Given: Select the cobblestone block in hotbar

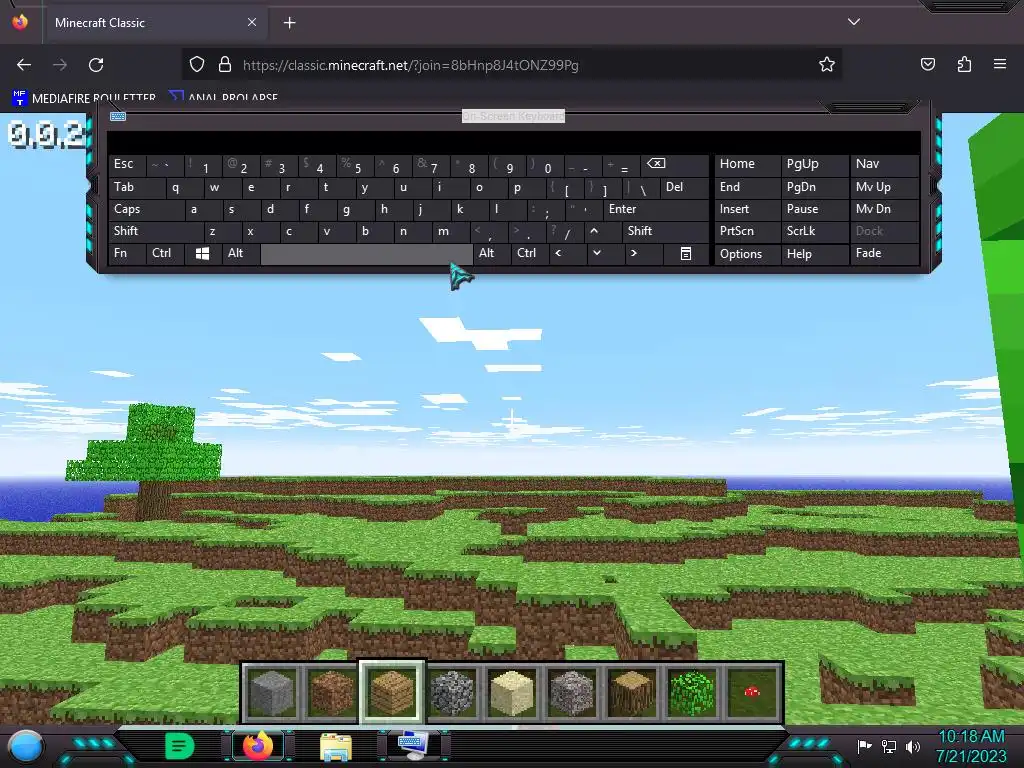Looking at the screenshot, I should (x=452, y=692).
